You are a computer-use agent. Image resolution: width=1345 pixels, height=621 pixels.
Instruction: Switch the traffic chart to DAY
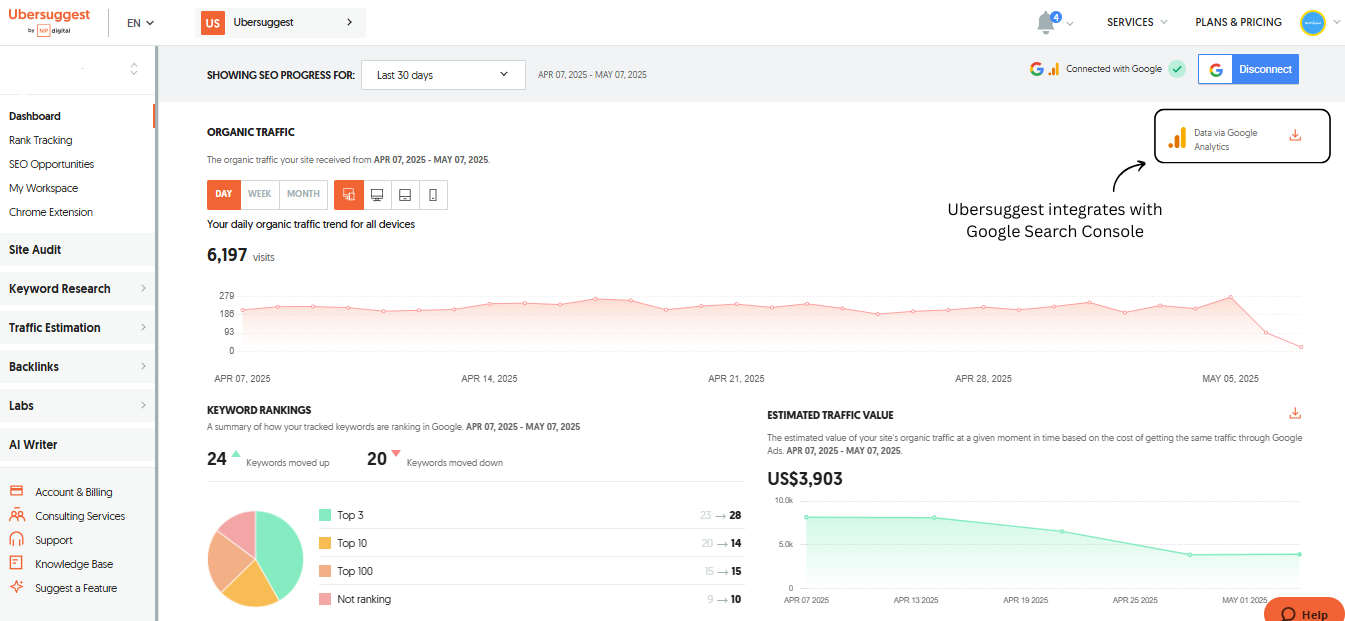point(224,194)
